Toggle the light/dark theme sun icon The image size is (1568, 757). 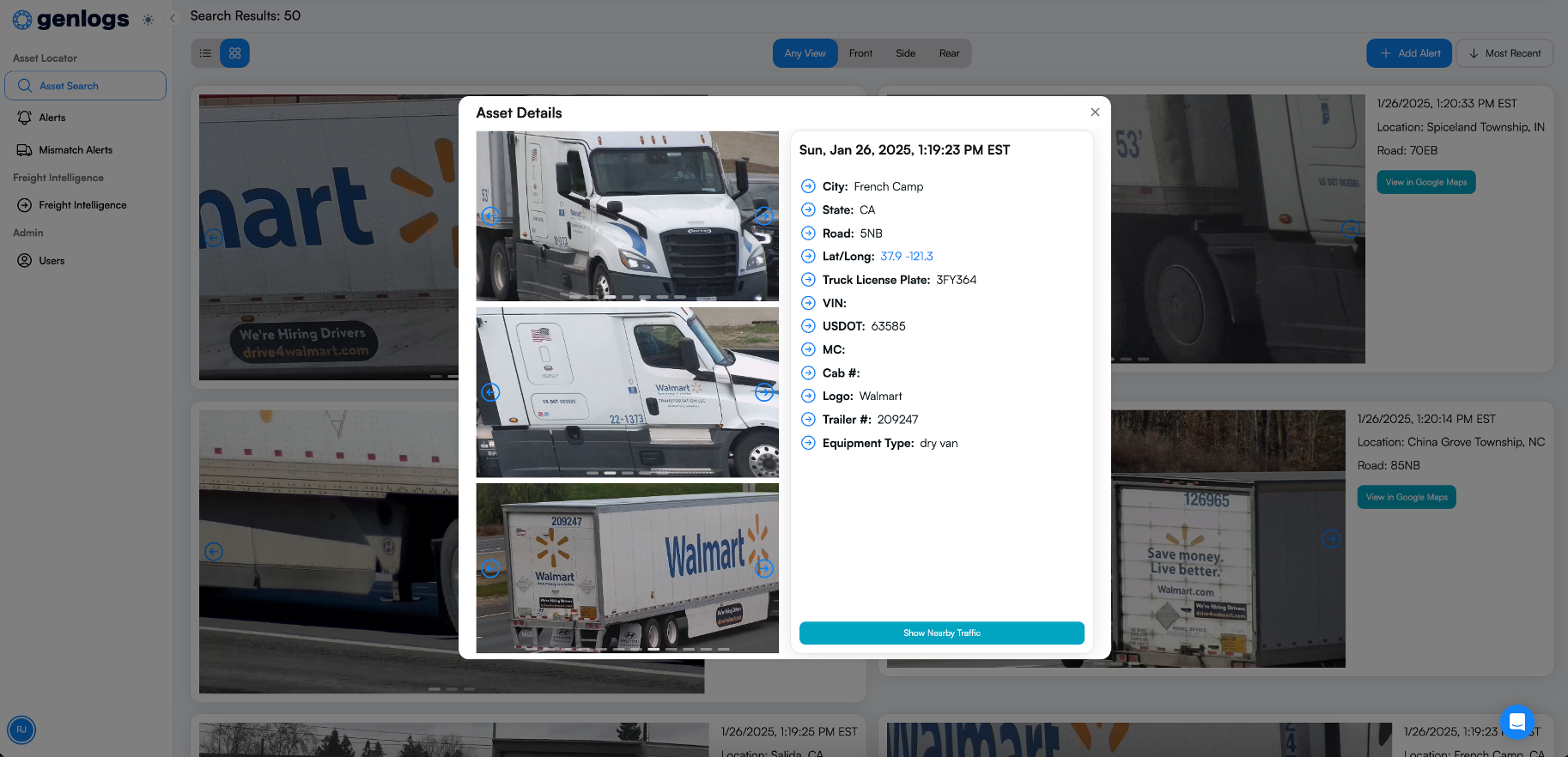(x=149, y=20)
